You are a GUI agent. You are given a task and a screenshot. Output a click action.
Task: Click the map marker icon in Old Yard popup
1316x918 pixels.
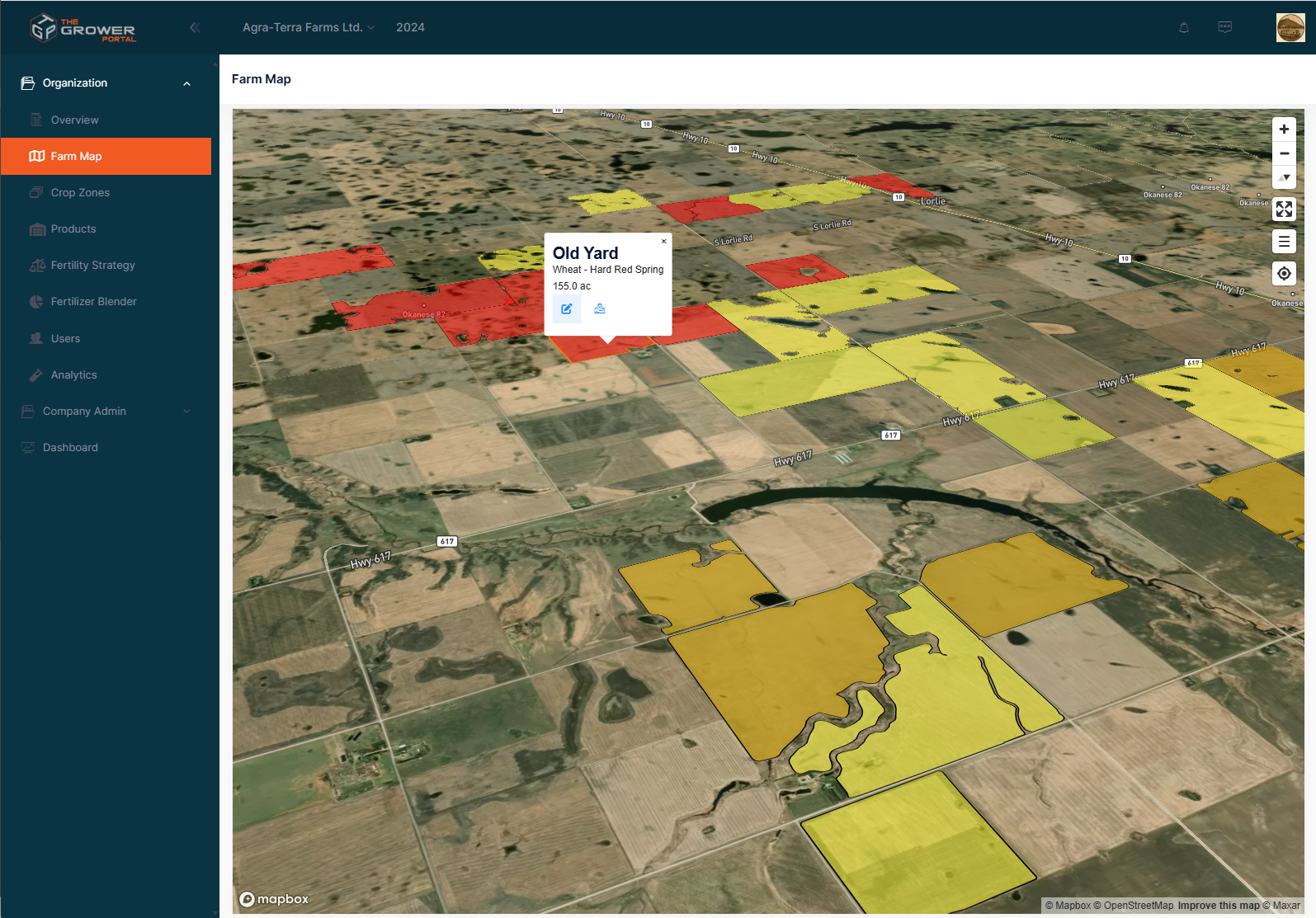click(600, 309)
